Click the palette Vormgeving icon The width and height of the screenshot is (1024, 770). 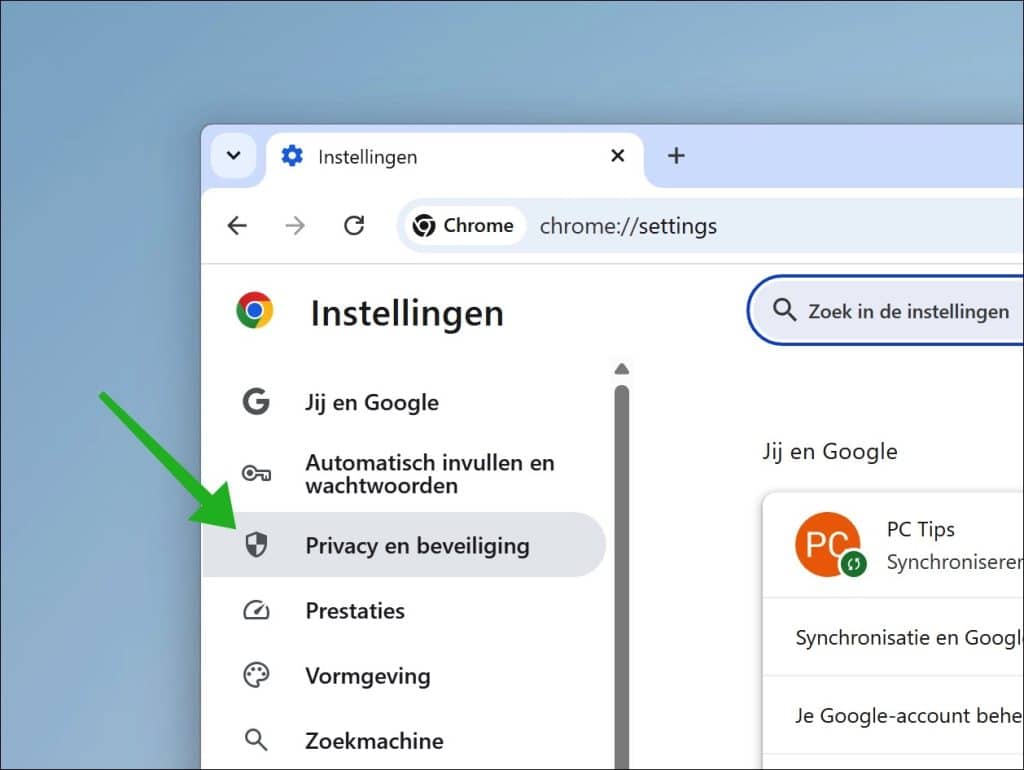click(x=256, y=675)
